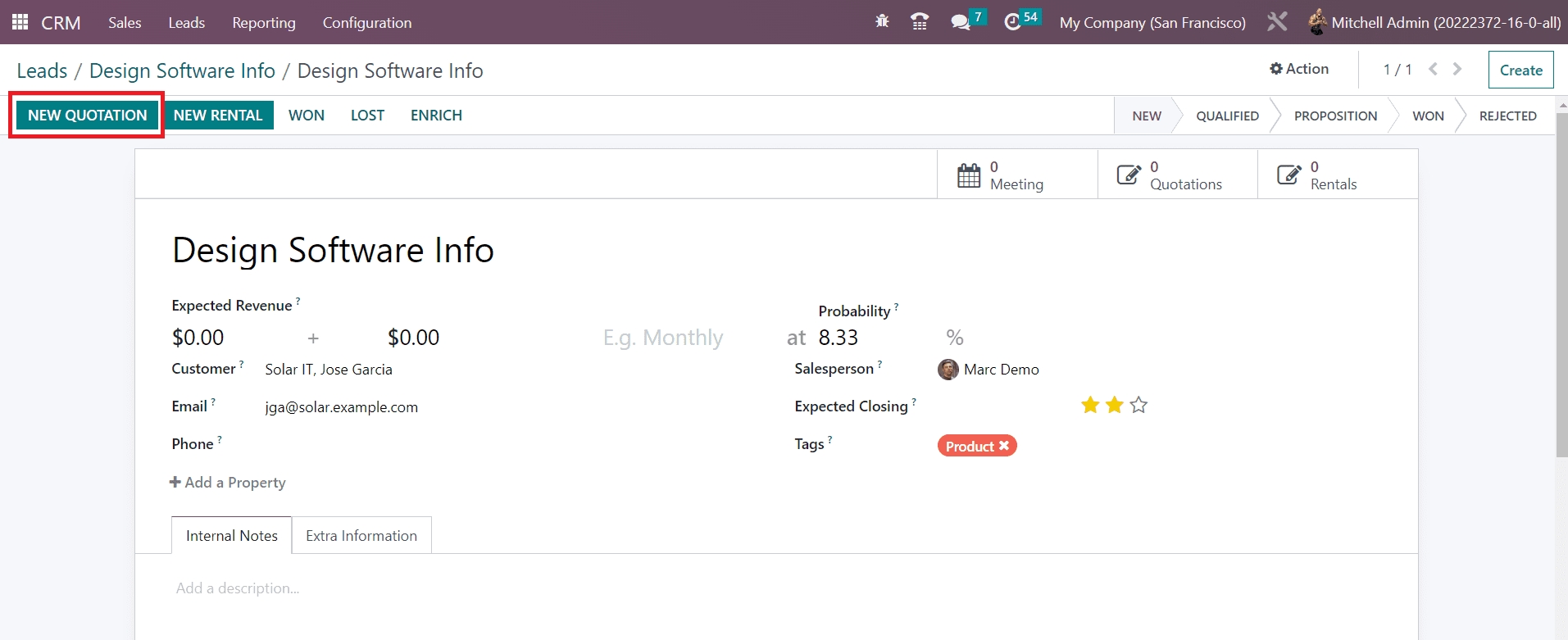Set priority to the third star

pyautogui.click(x=1139, y=405)
